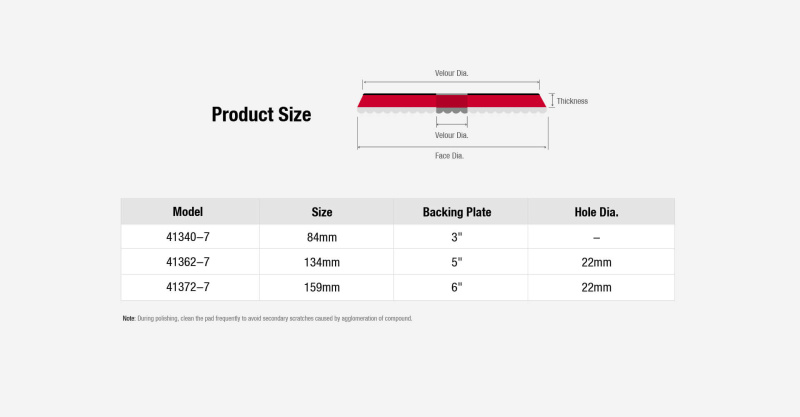Select model number 41362–7 cell
The height and width of the screenshot is (417, 800).
pyautogui.click(x=188, y=262)
